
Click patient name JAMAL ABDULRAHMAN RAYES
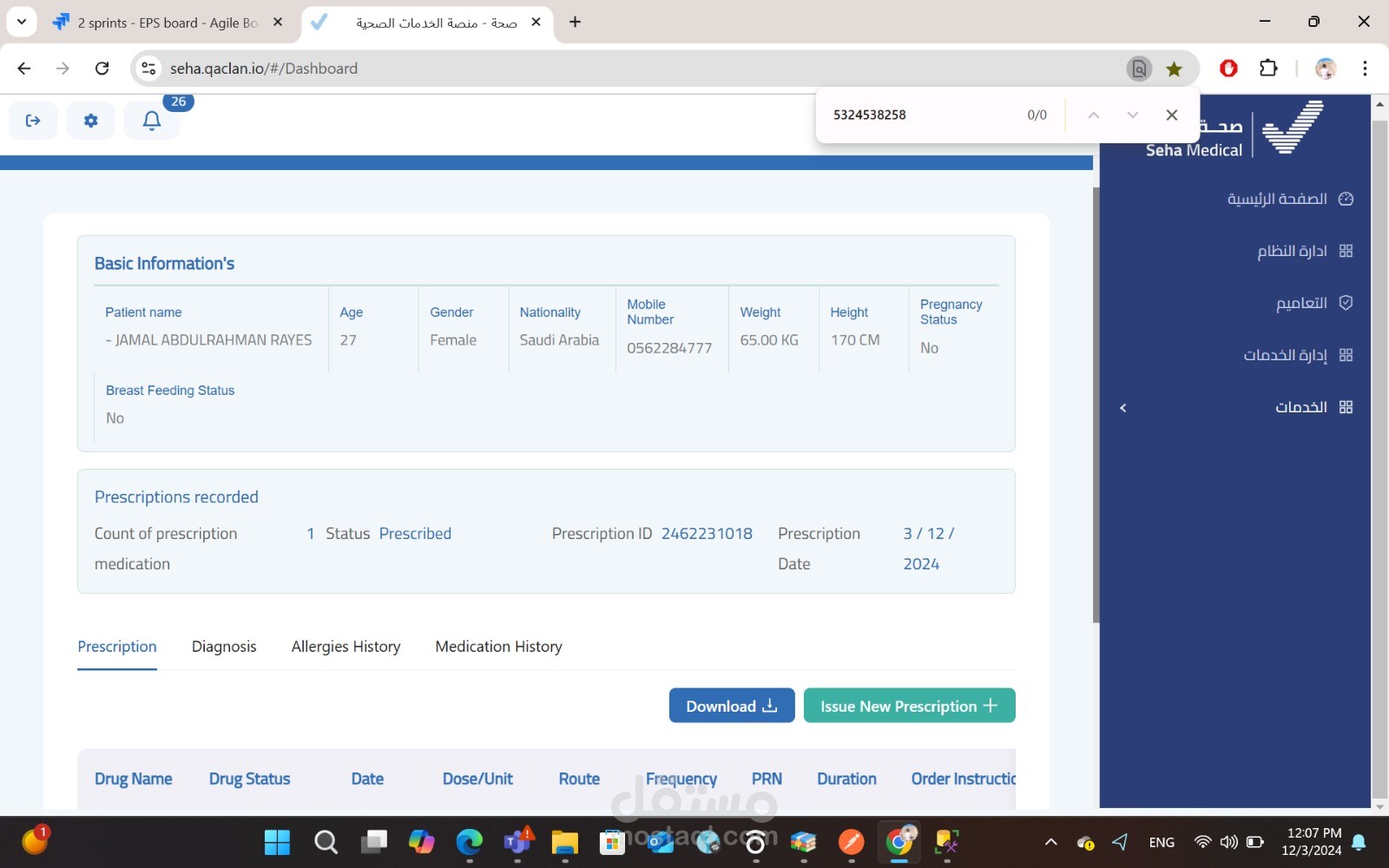click(213, 340)
